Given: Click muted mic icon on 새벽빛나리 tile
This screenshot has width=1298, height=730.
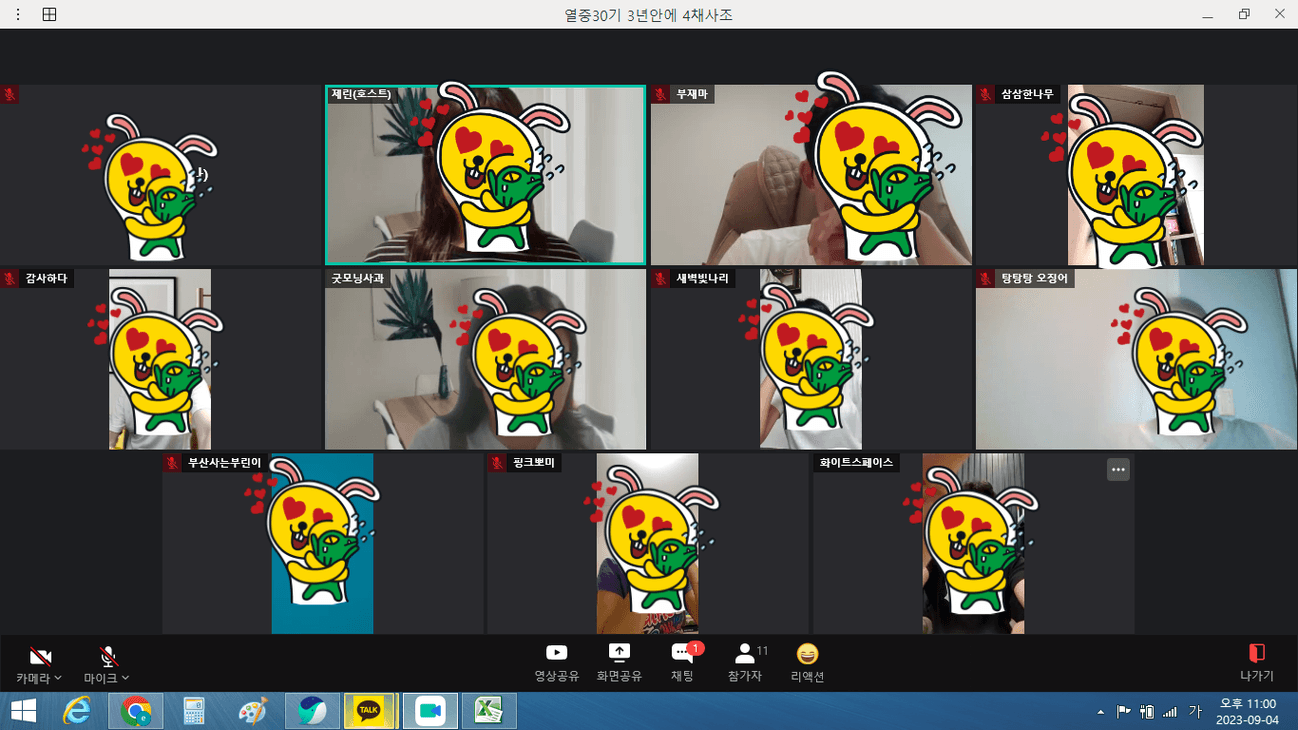Looking at the screenshot, I should pos(661,278).
